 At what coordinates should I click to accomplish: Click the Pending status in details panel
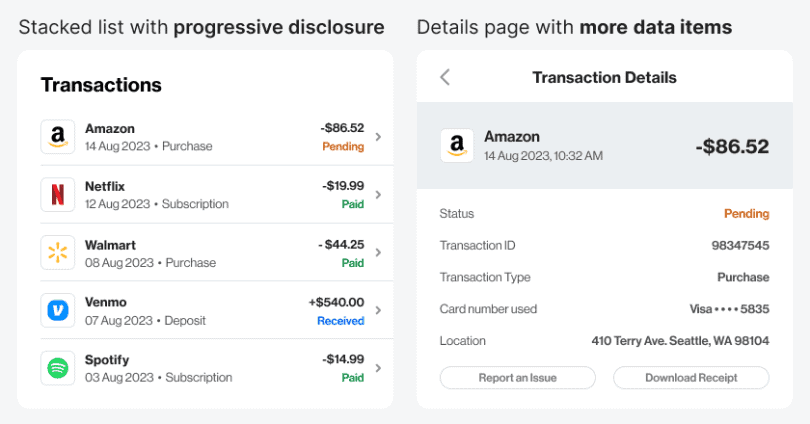[746, 214]
